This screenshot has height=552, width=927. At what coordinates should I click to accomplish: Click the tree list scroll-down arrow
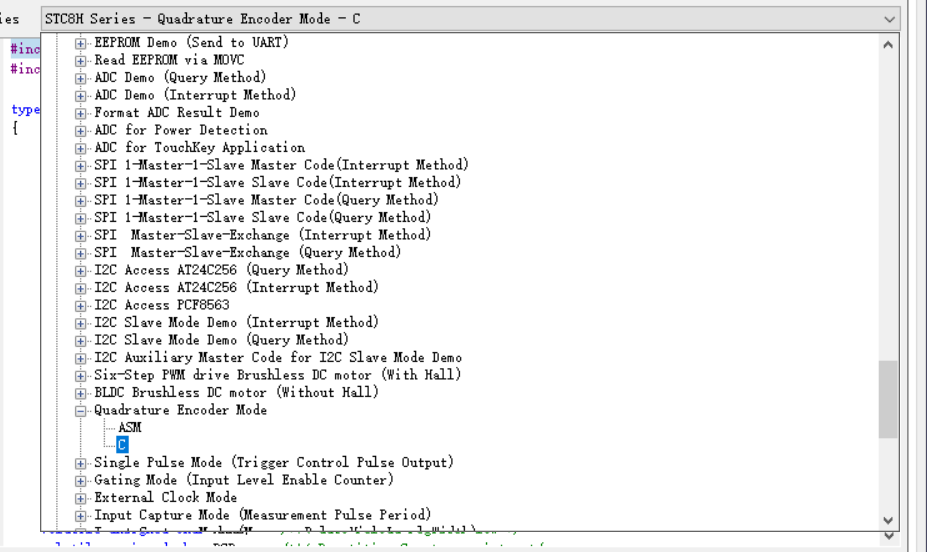[x=888, y=521]
